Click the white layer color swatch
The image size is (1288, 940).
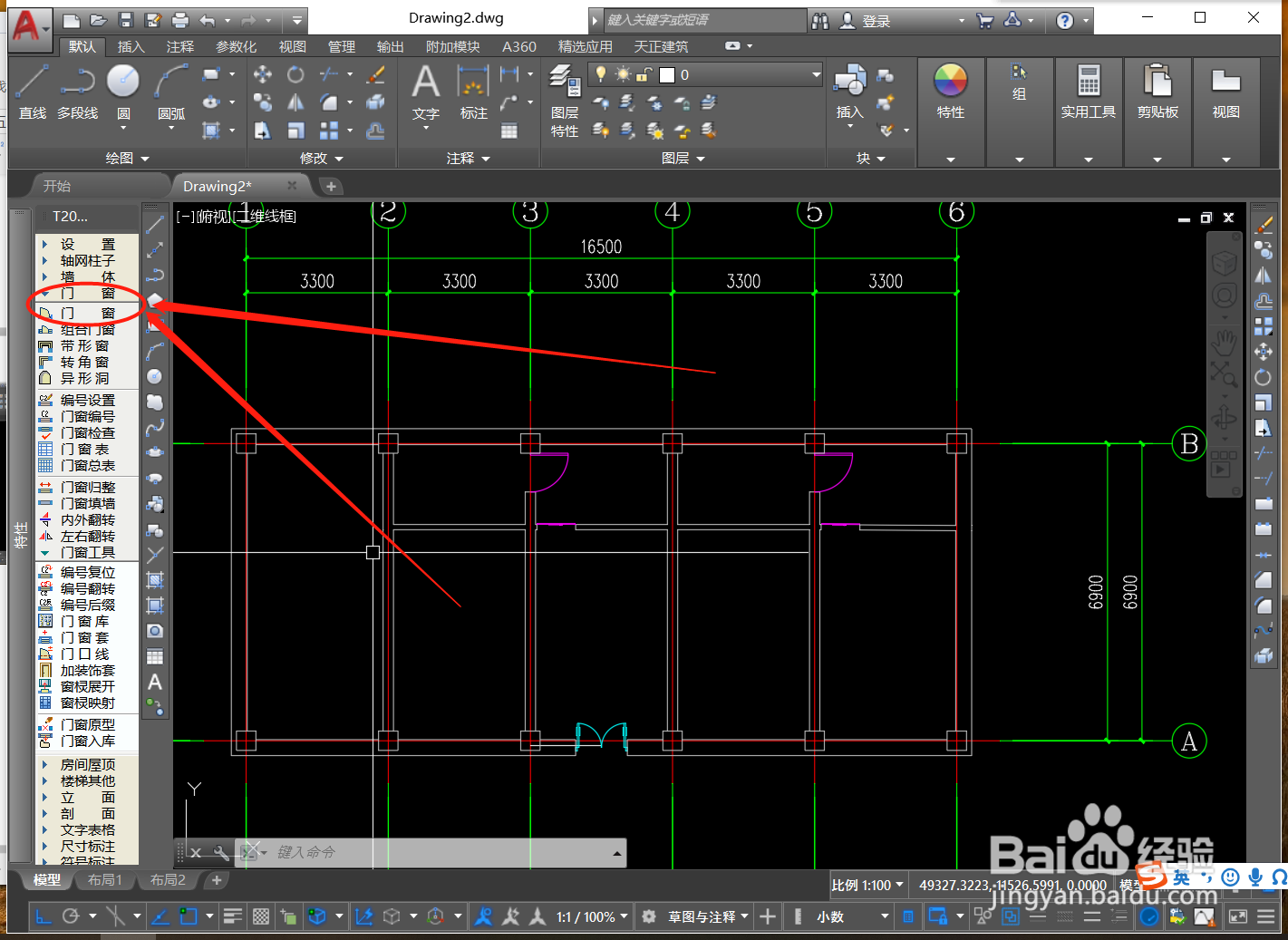(x=667, y=74)
